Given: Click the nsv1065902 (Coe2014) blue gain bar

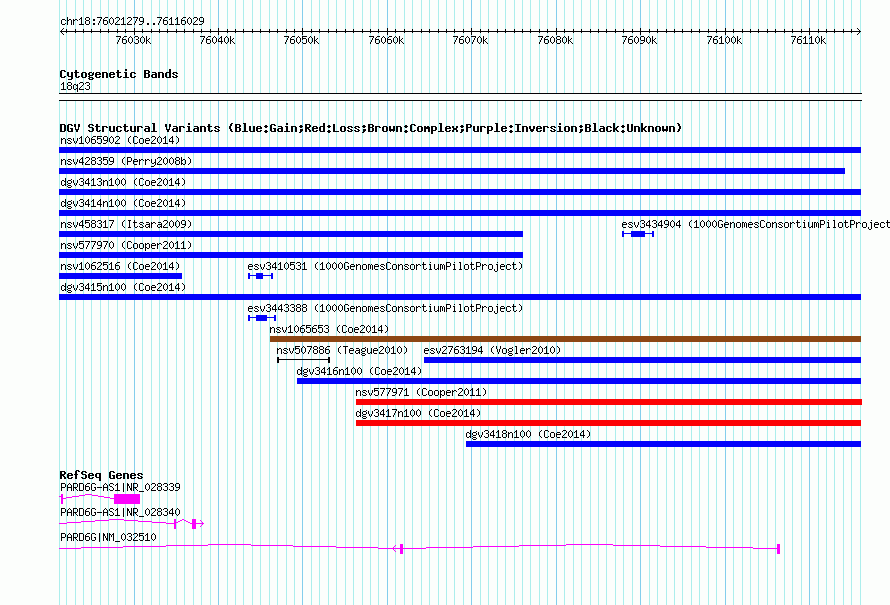Looking at the screenshot, I should [x=460, y=150].
